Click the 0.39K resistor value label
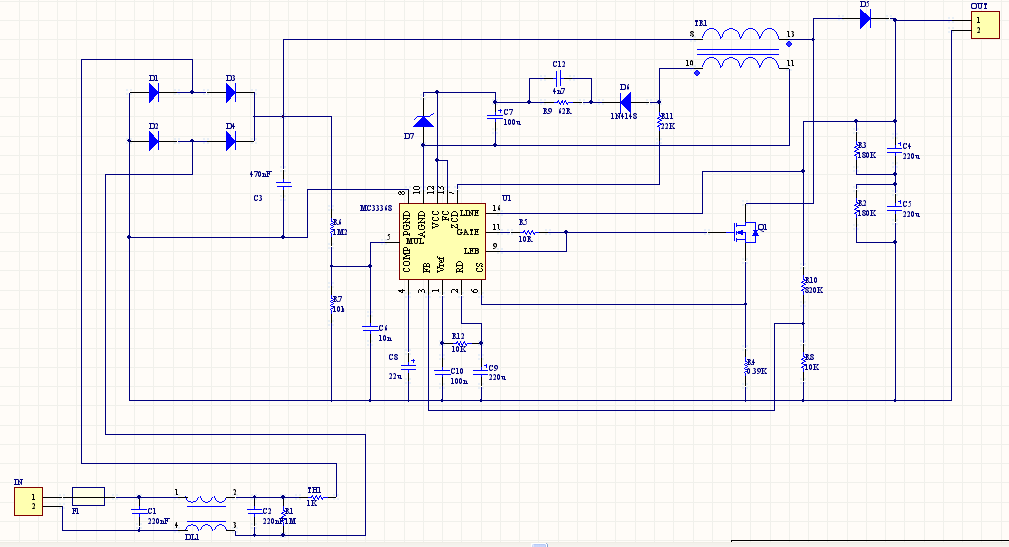Screen dimensions: 1009x547 [755, 371]
